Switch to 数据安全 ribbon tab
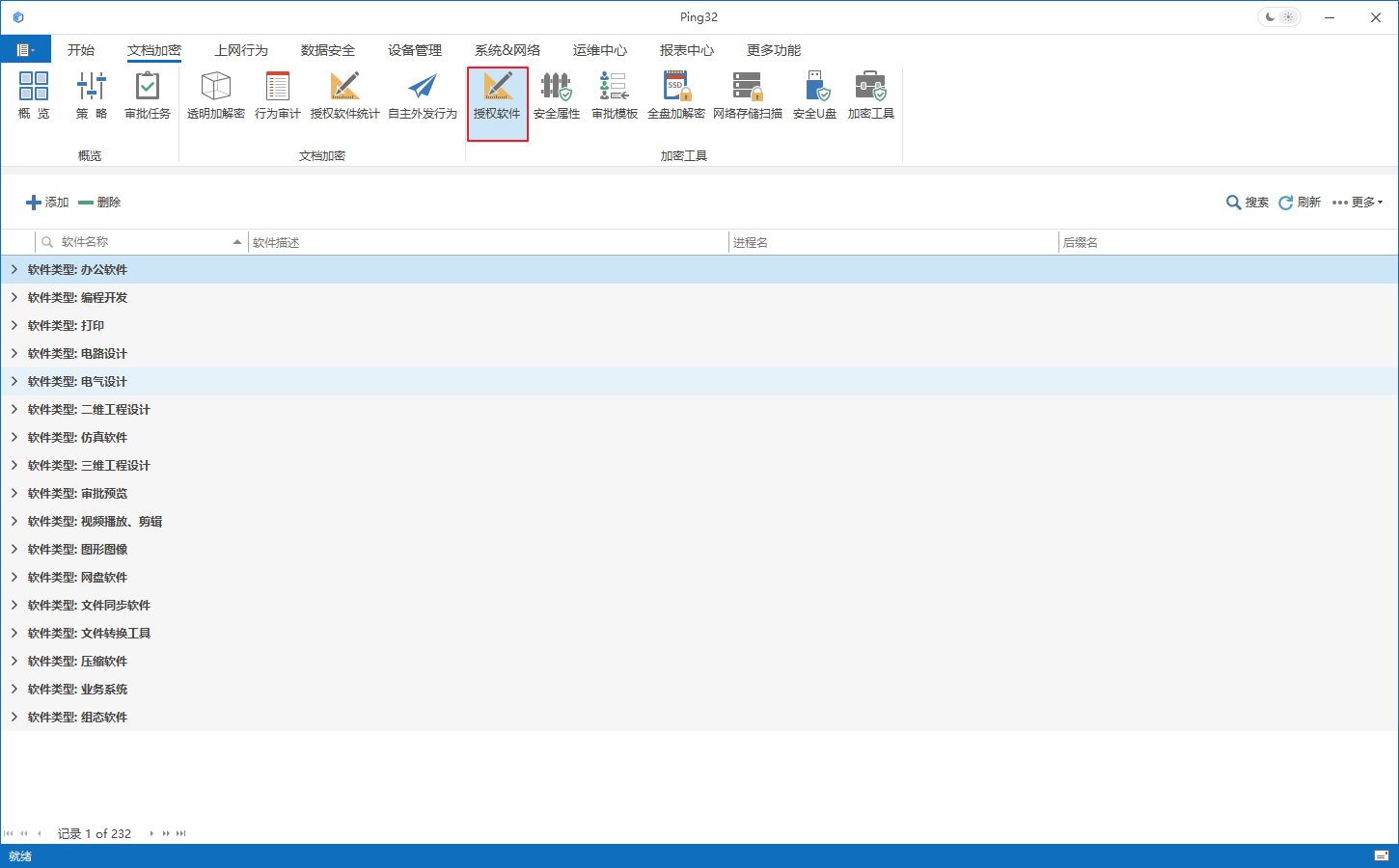The image size is (1399, 868). (328, 50)
